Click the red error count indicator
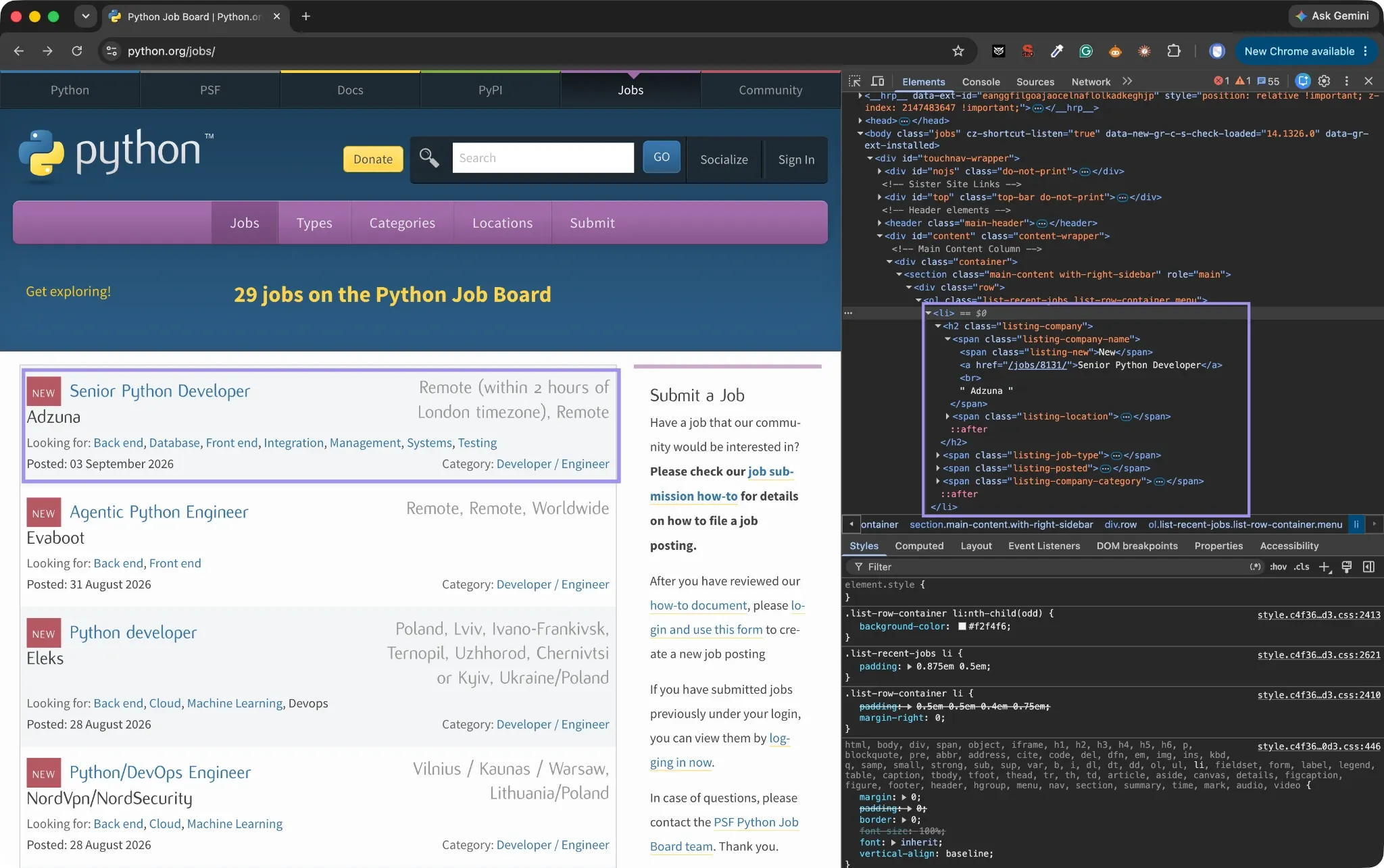The width and height of the screenshot is (1384, 868). point(1221,81)
